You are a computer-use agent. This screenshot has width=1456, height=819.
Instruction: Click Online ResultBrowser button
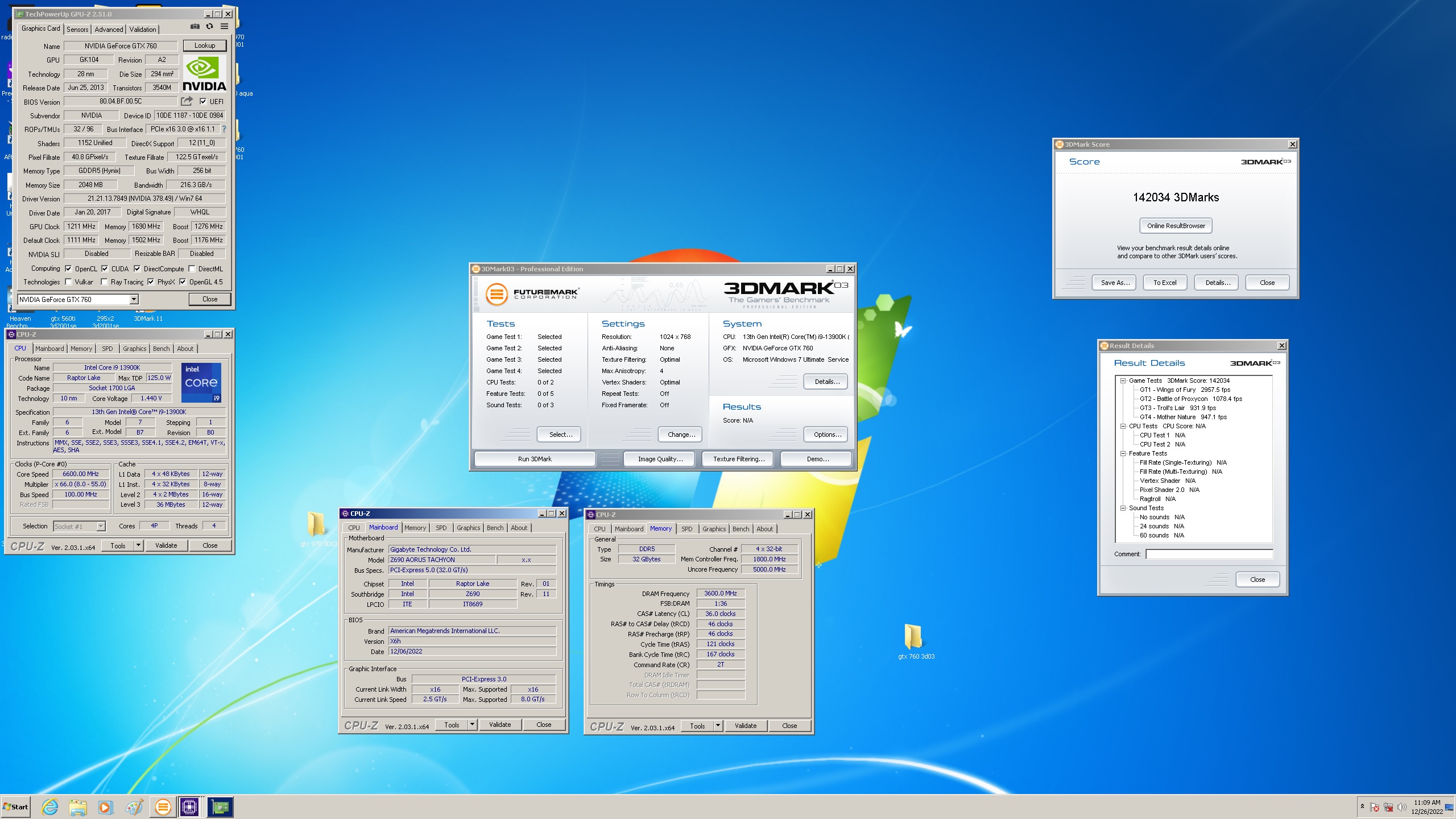point(1176,226)
